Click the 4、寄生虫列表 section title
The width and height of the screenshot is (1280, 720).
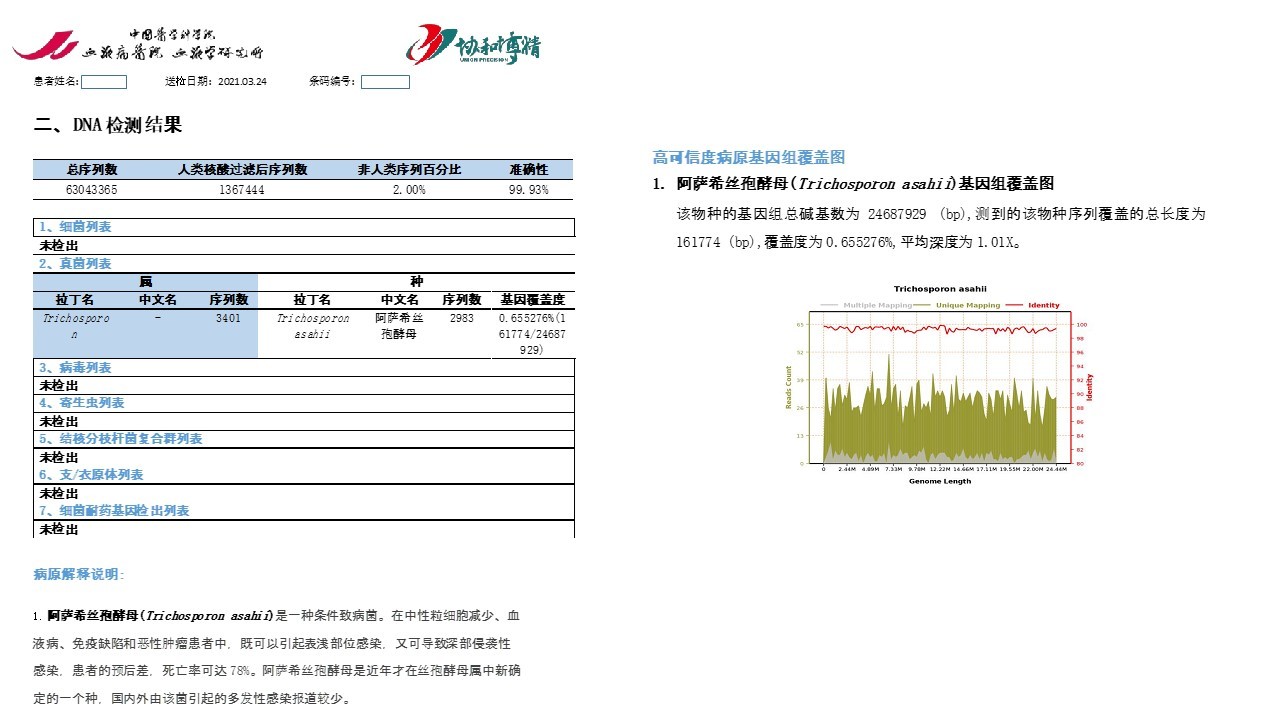pos(81,403)
